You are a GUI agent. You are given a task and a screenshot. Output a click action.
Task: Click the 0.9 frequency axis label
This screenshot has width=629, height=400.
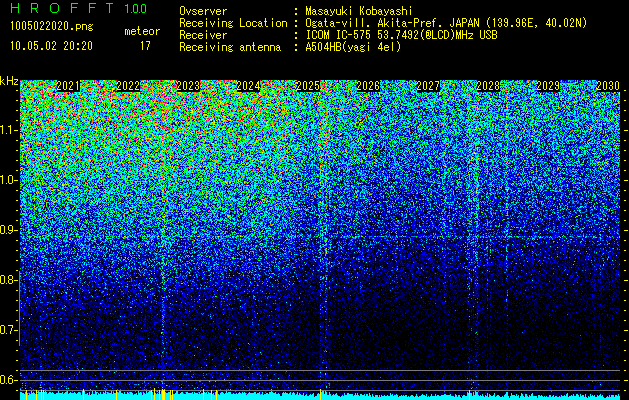click(9, 230)
